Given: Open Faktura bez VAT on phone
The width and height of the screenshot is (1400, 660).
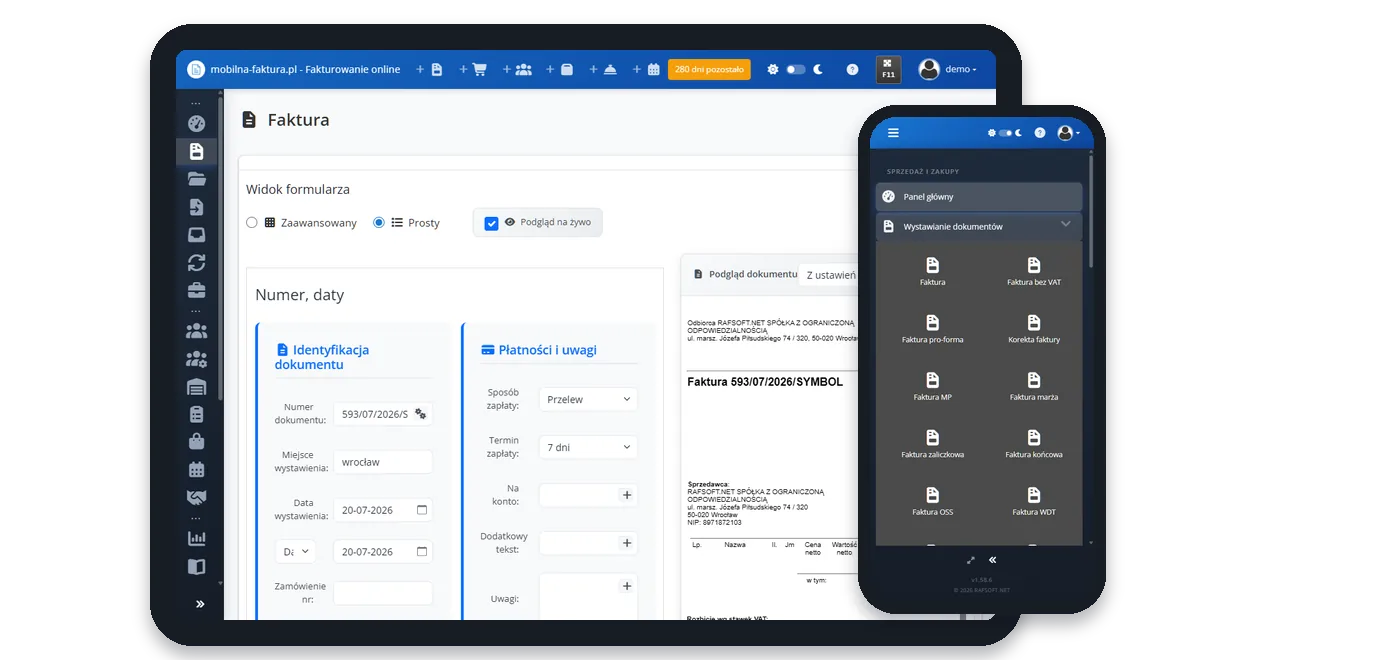Looking at the screenshot, I should (1034, 271).
